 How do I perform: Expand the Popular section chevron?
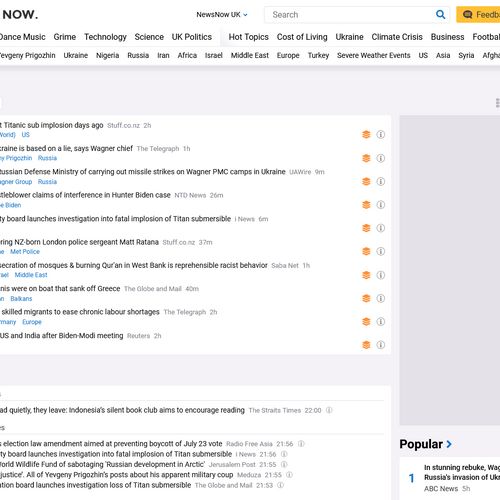pos(449,444)
